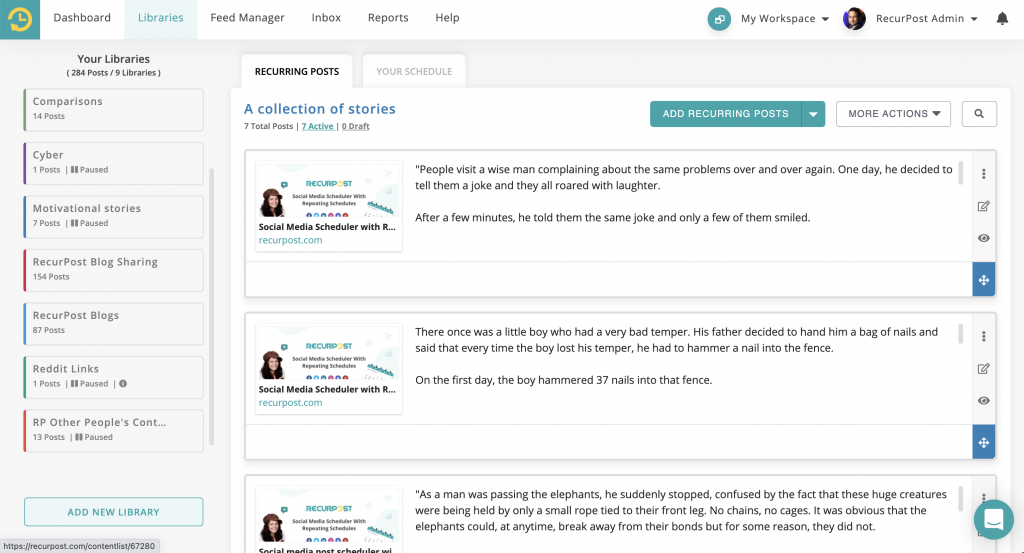Select RP Other People's Cont... library
This screenshot has height=553, width=1024.
click(x=114, y=431)
